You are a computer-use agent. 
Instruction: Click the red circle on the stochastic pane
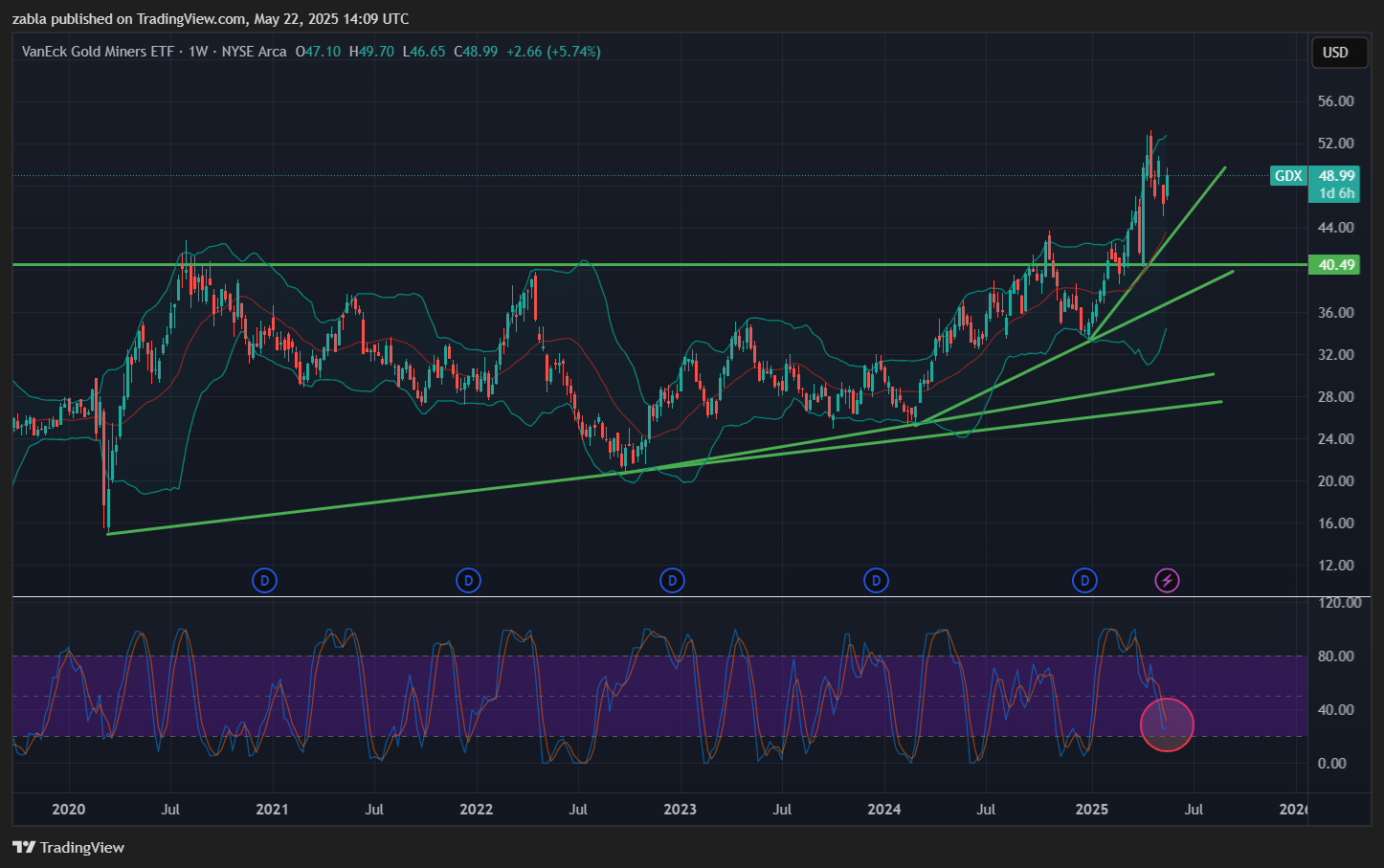1167,724
